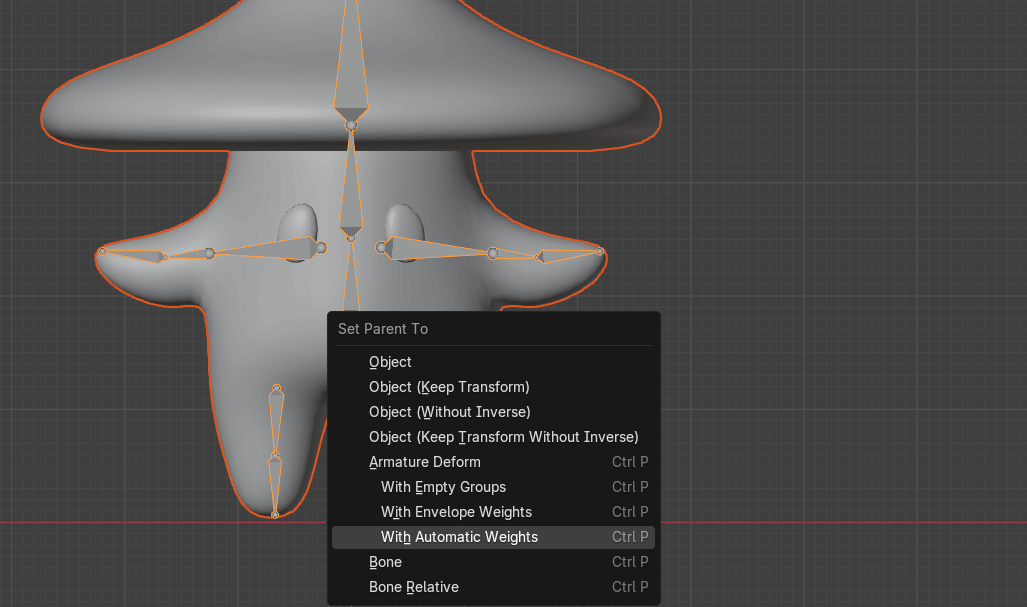Screen dimensions: 1027x607
Task: Select the long left arm bone
Action: click(265, 250)
